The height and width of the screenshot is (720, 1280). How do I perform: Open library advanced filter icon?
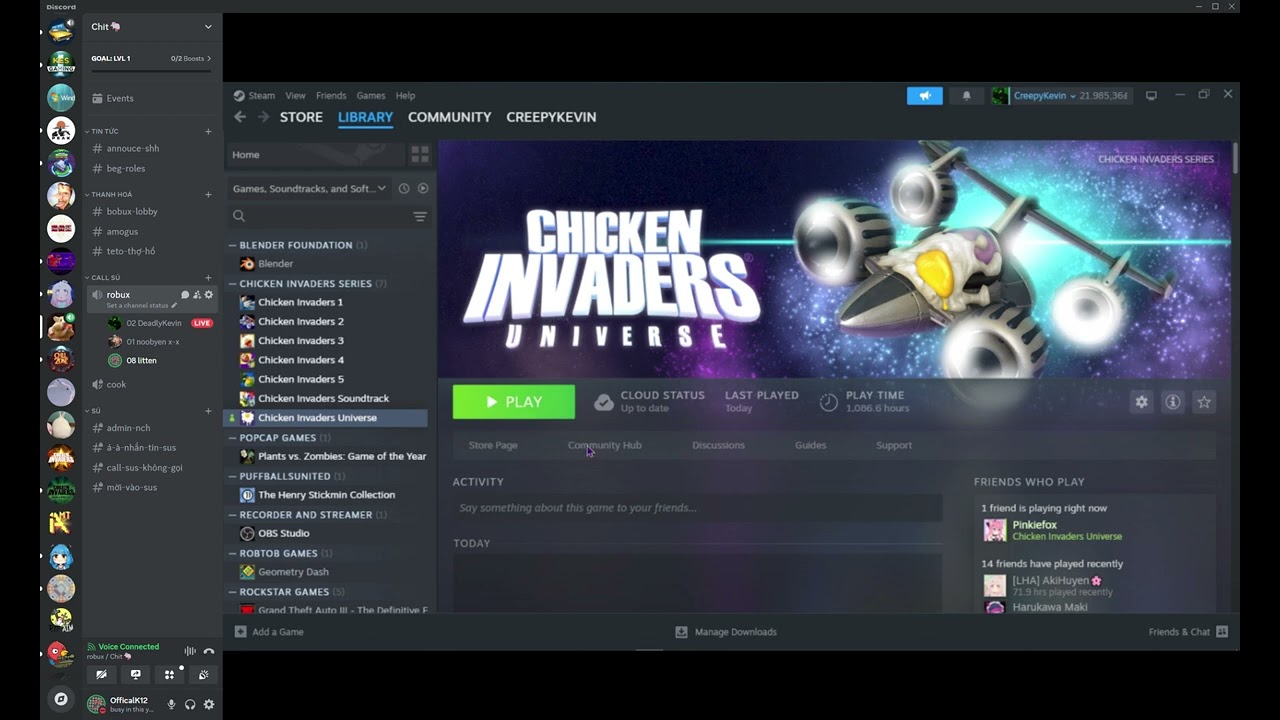420,216
